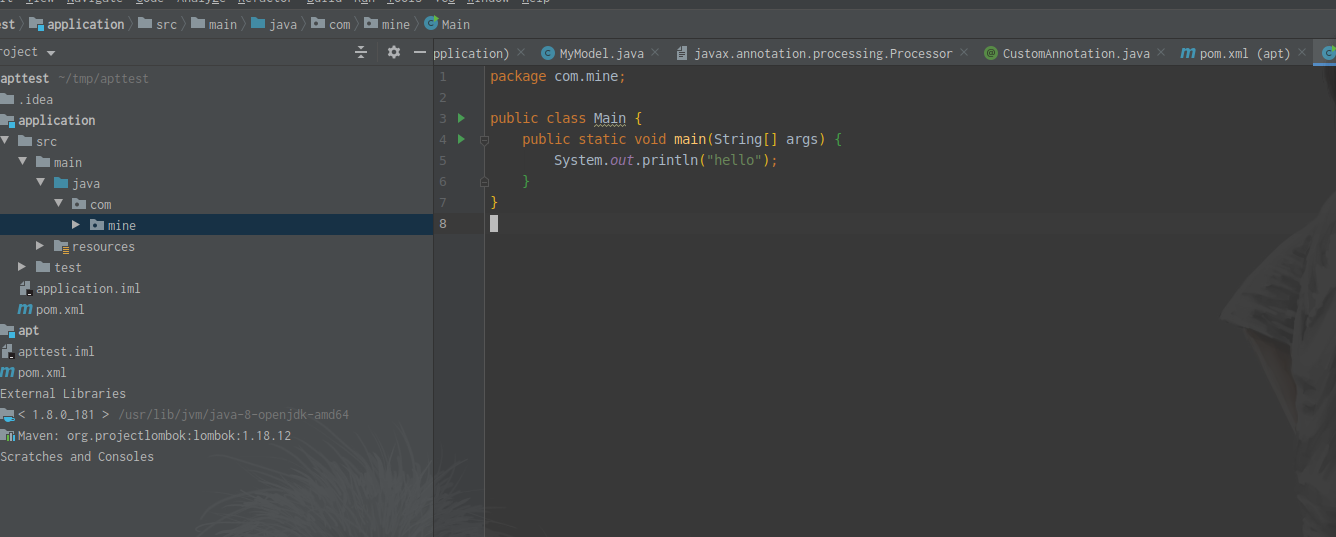Screen dimensions: 1336x537
Task: Click 'mine' in the breadcrumb bar
Action: [x=397, y=24]
